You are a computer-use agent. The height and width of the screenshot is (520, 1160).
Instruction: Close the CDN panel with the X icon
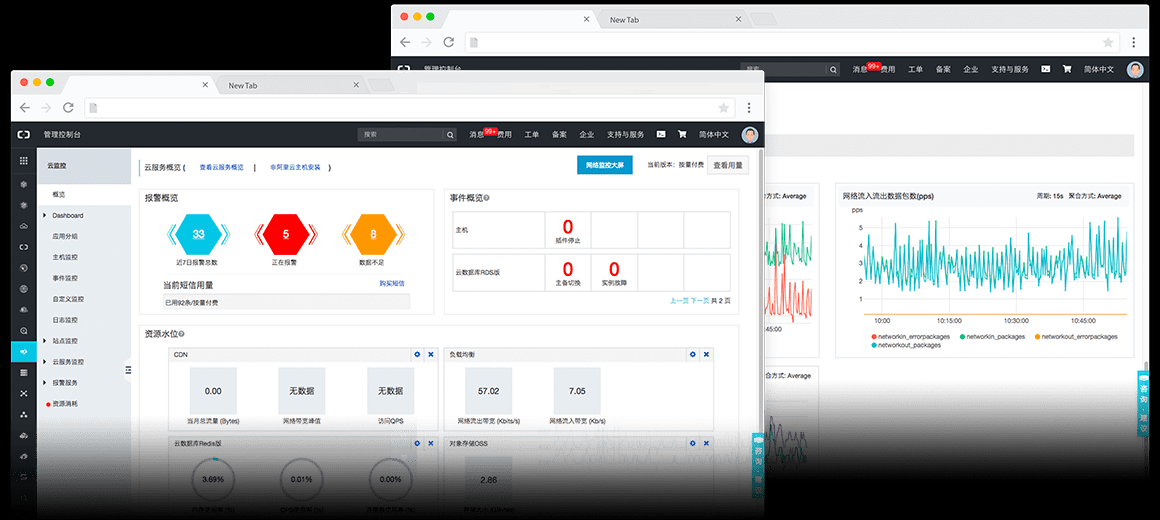click(431, 355)
